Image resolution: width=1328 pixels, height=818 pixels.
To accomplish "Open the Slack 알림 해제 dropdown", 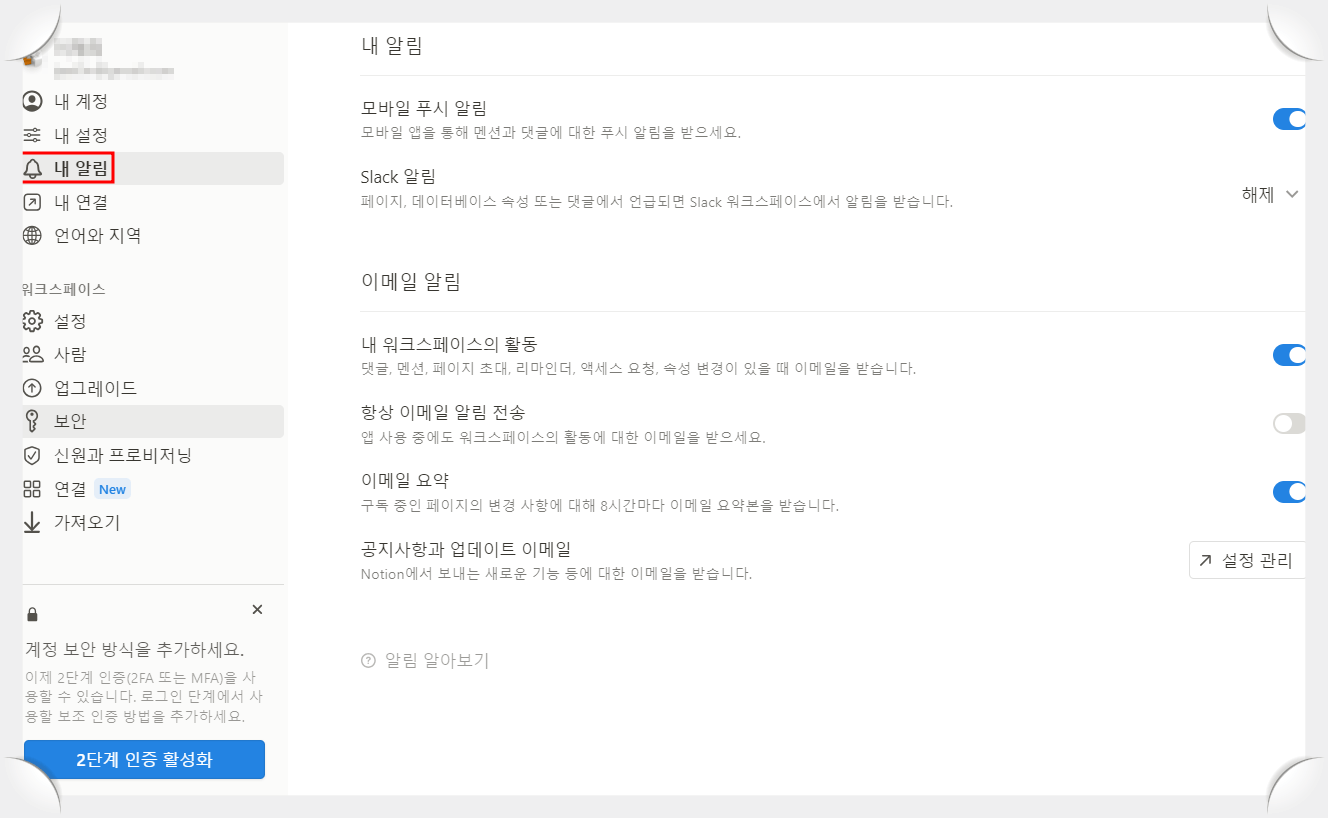I will coord(1268,196).
